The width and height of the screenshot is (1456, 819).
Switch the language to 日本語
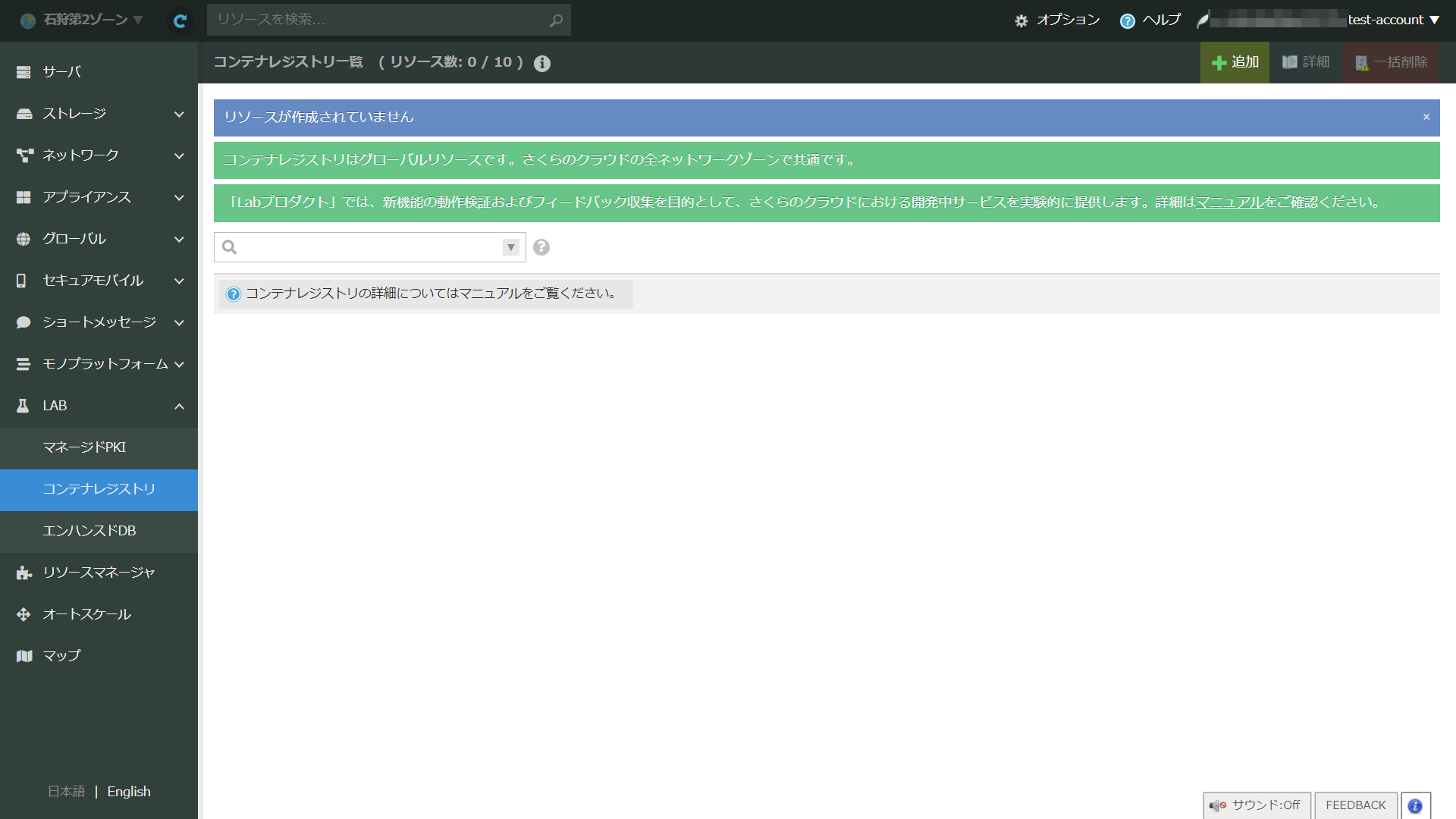(67, 792)
